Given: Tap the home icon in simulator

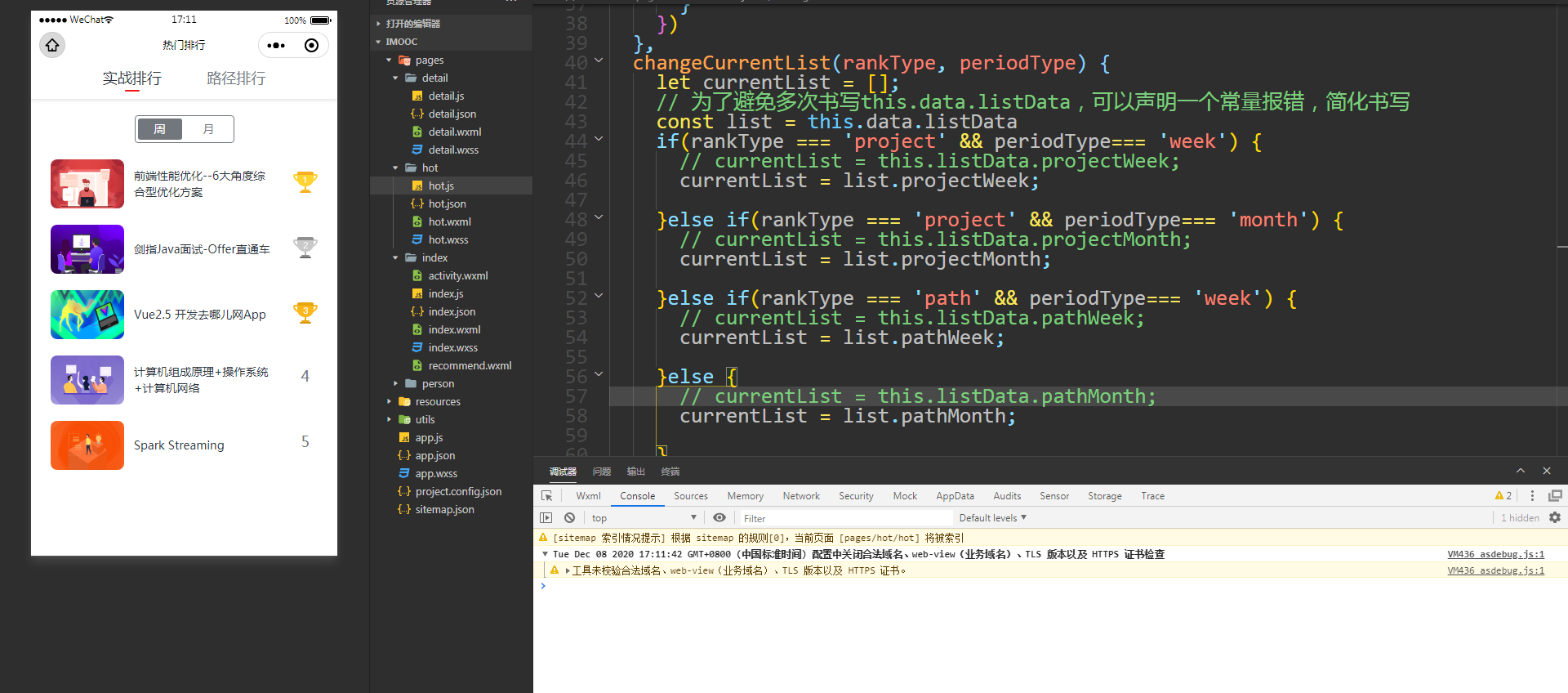Looking at the screenshot, I should (52, 45).
